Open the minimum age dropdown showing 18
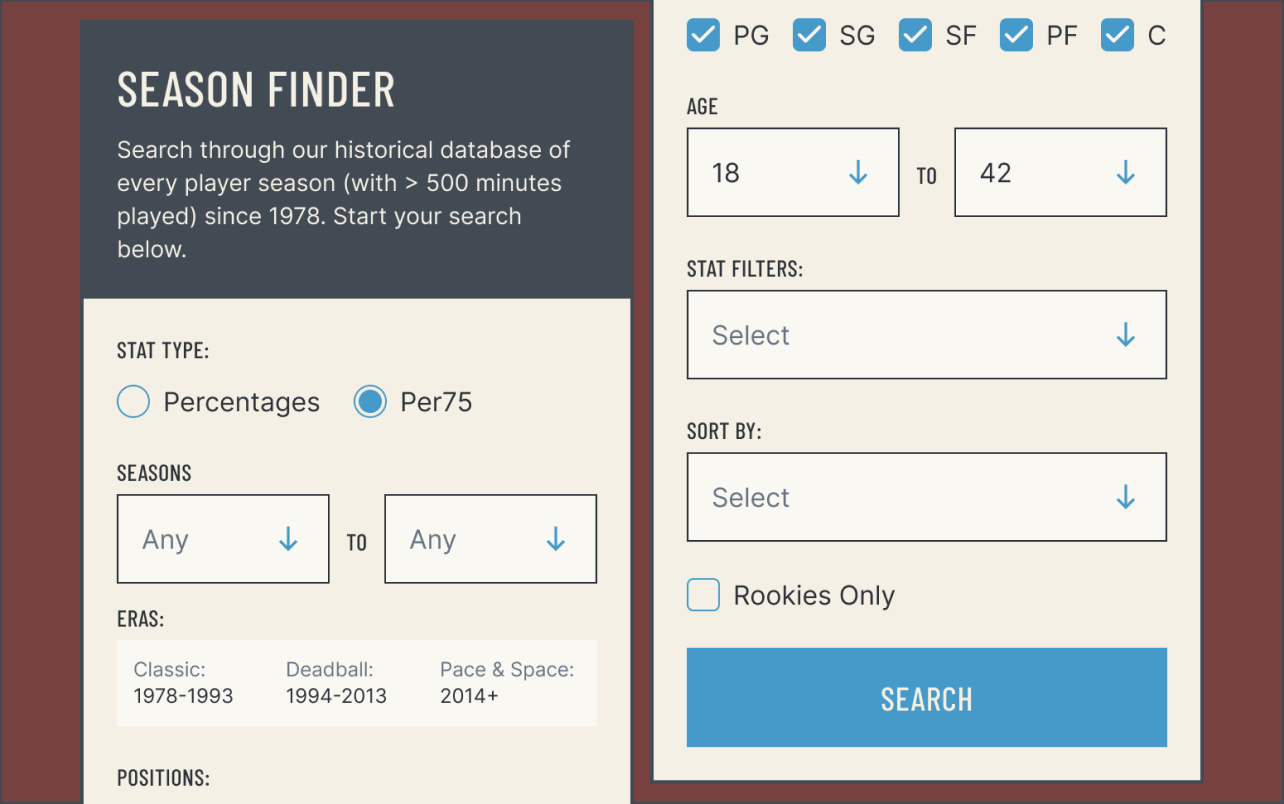 click(792, 172)
